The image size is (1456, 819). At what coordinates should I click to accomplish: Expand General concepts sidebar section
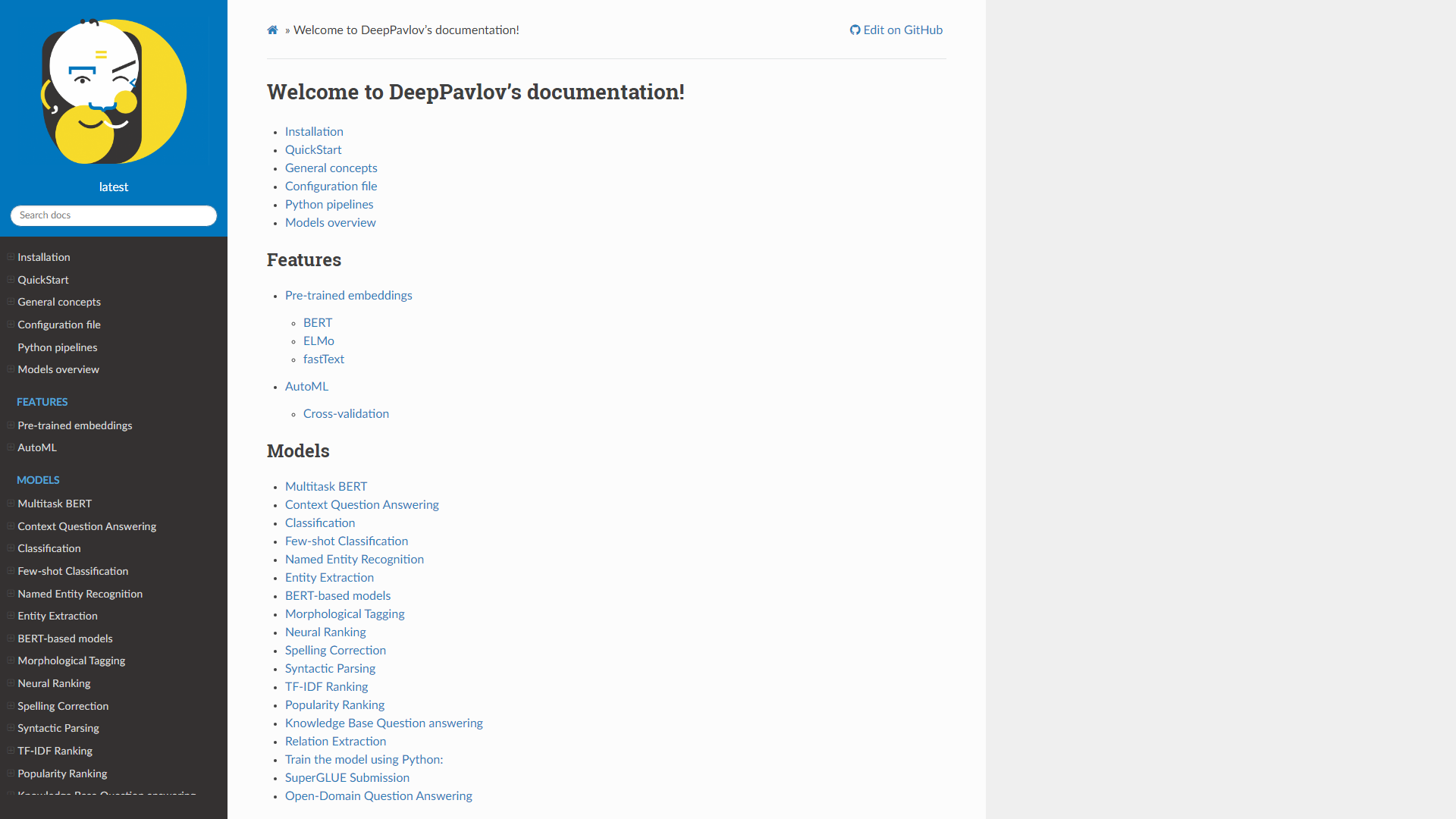click(x=11, y=302)
